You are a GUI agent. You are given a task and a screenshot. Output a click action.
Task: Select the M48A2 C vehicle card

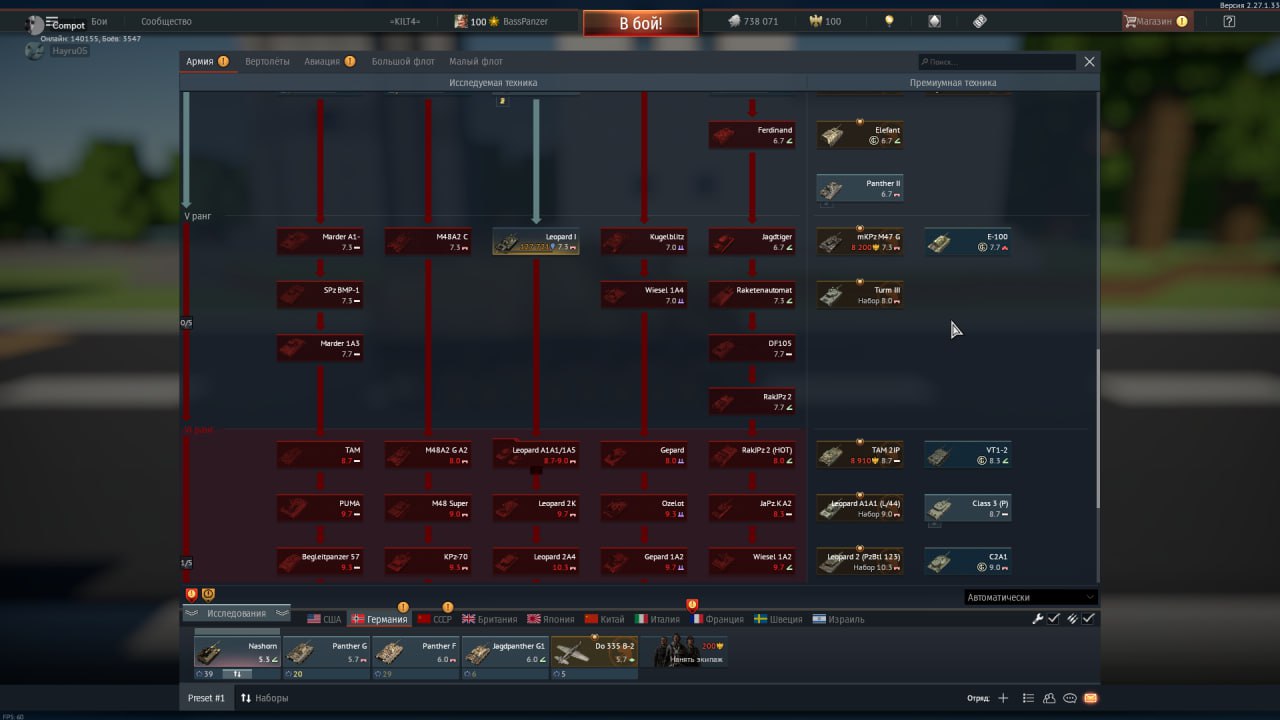[x=428, y=242]
